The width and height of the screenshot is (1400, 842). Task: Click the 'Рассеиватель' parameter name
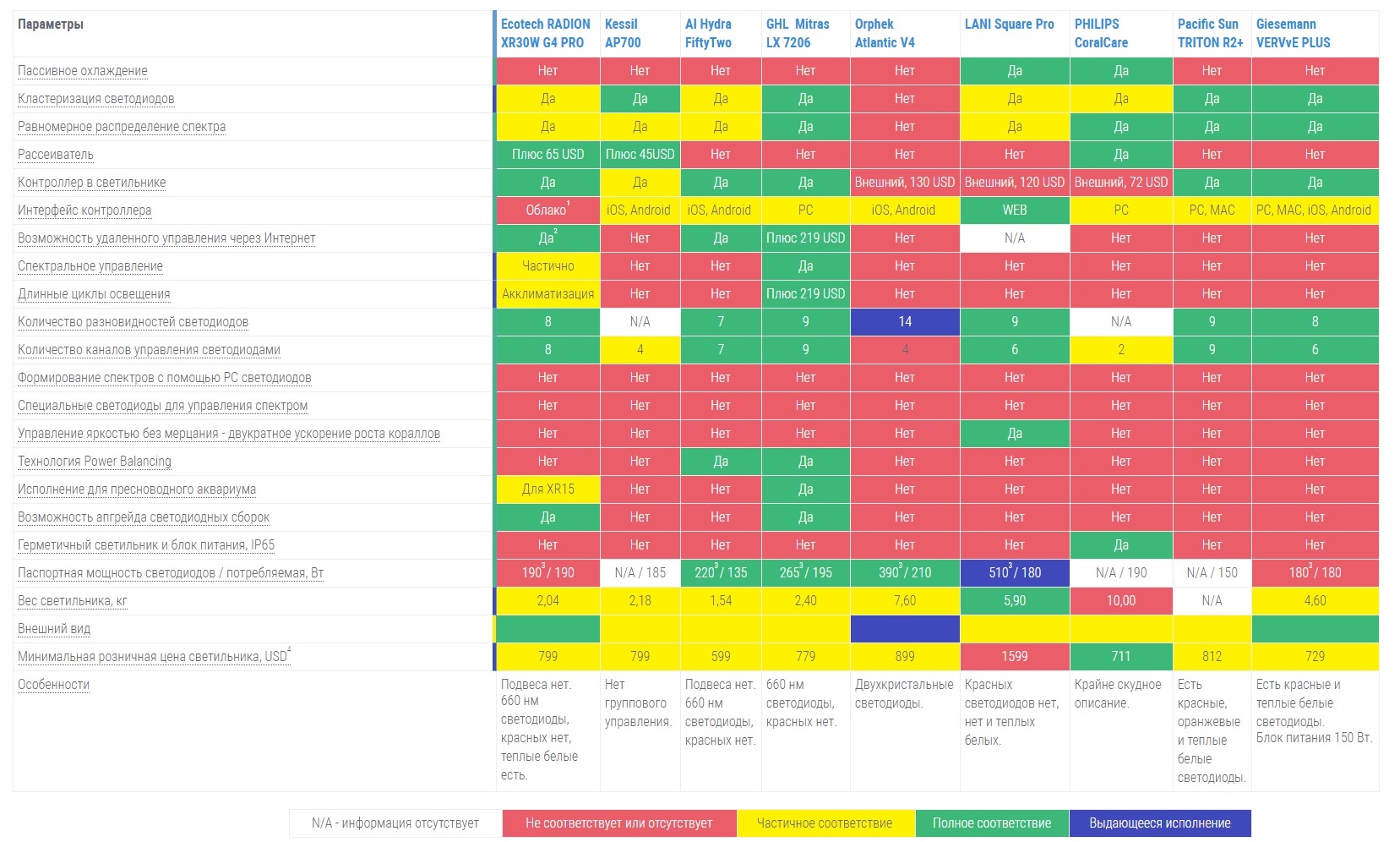tap(56, 155)
